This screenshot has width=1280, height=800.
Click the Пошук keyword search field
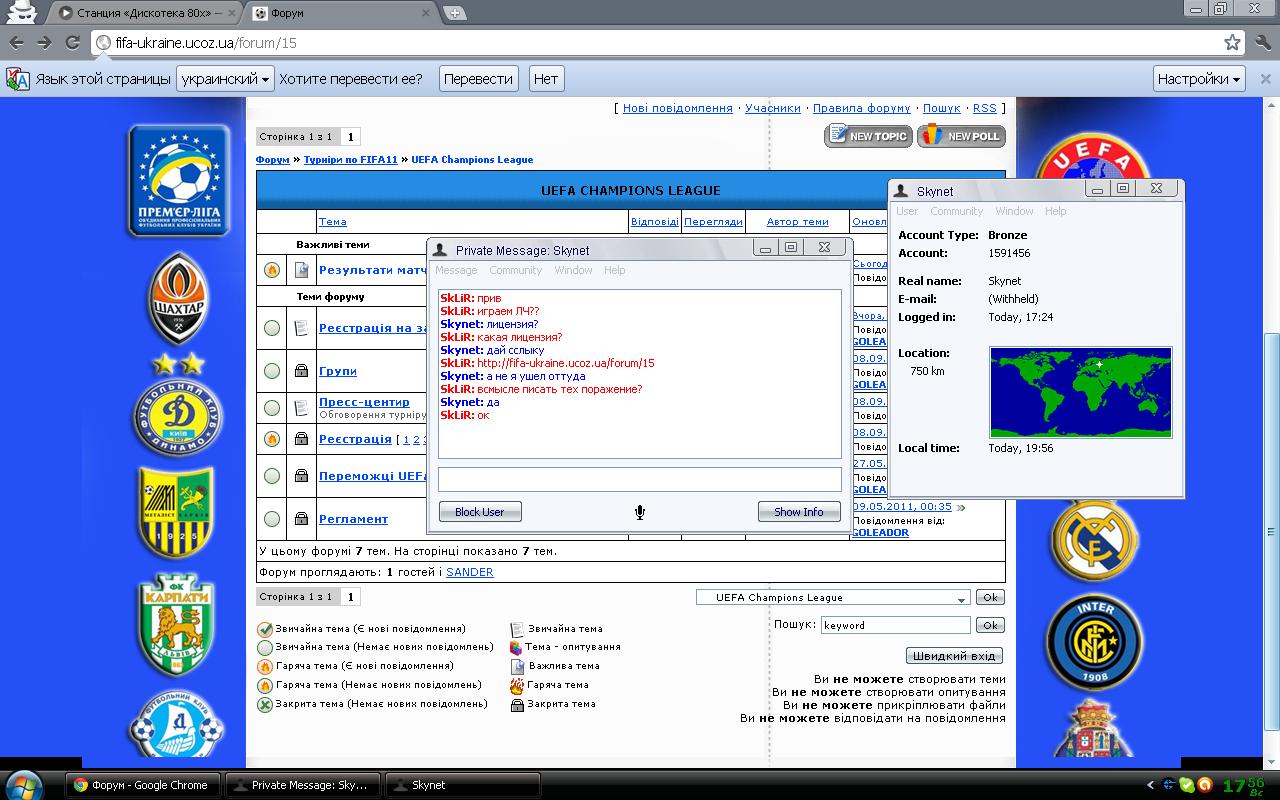(x=896, y=625)
